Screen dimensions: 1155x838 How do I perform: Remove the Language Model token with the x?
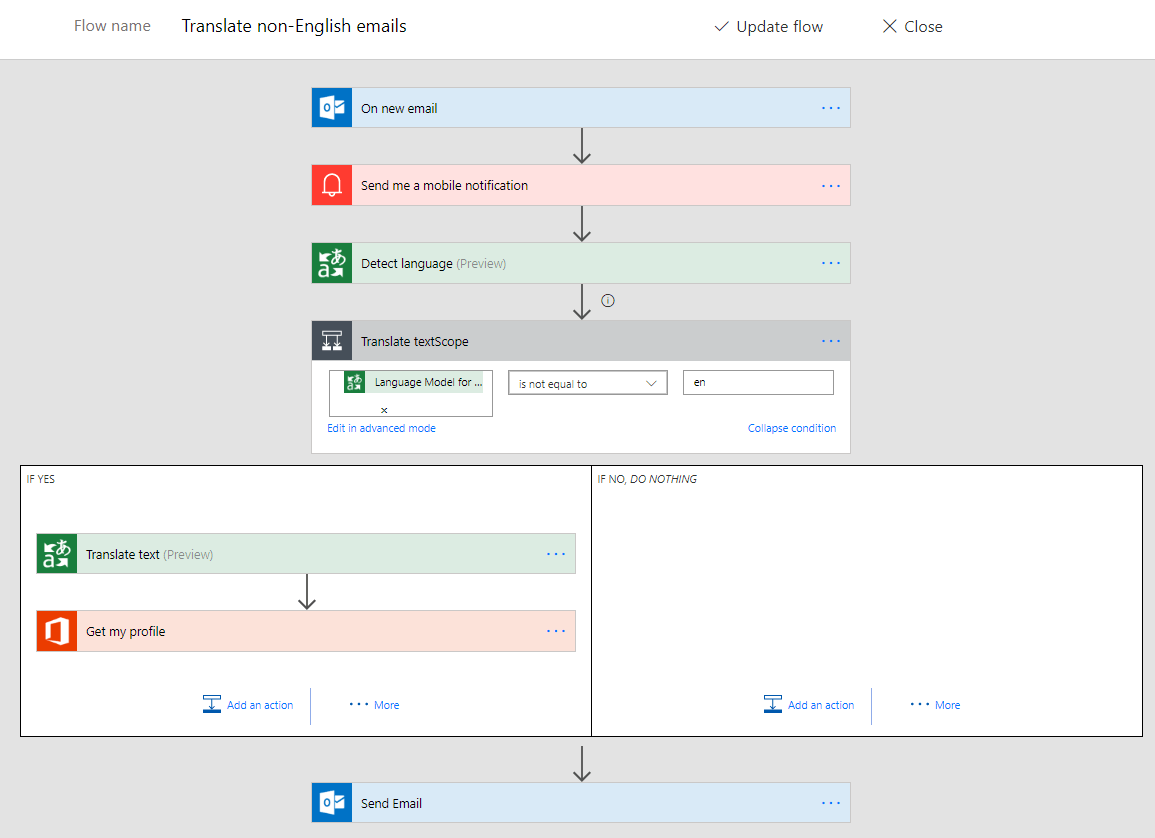384,410
